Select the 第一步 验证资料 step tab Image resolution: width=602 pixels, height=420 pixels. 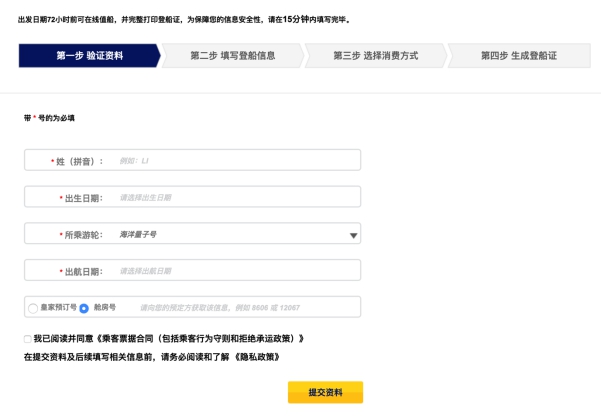pyautogui.click(x=89, y=56)
